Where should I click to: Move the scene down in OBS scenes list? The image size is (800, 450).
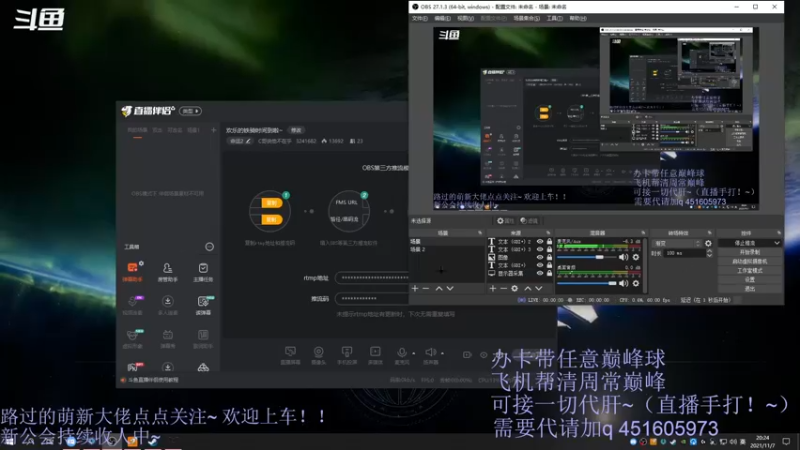pos(450,288)
